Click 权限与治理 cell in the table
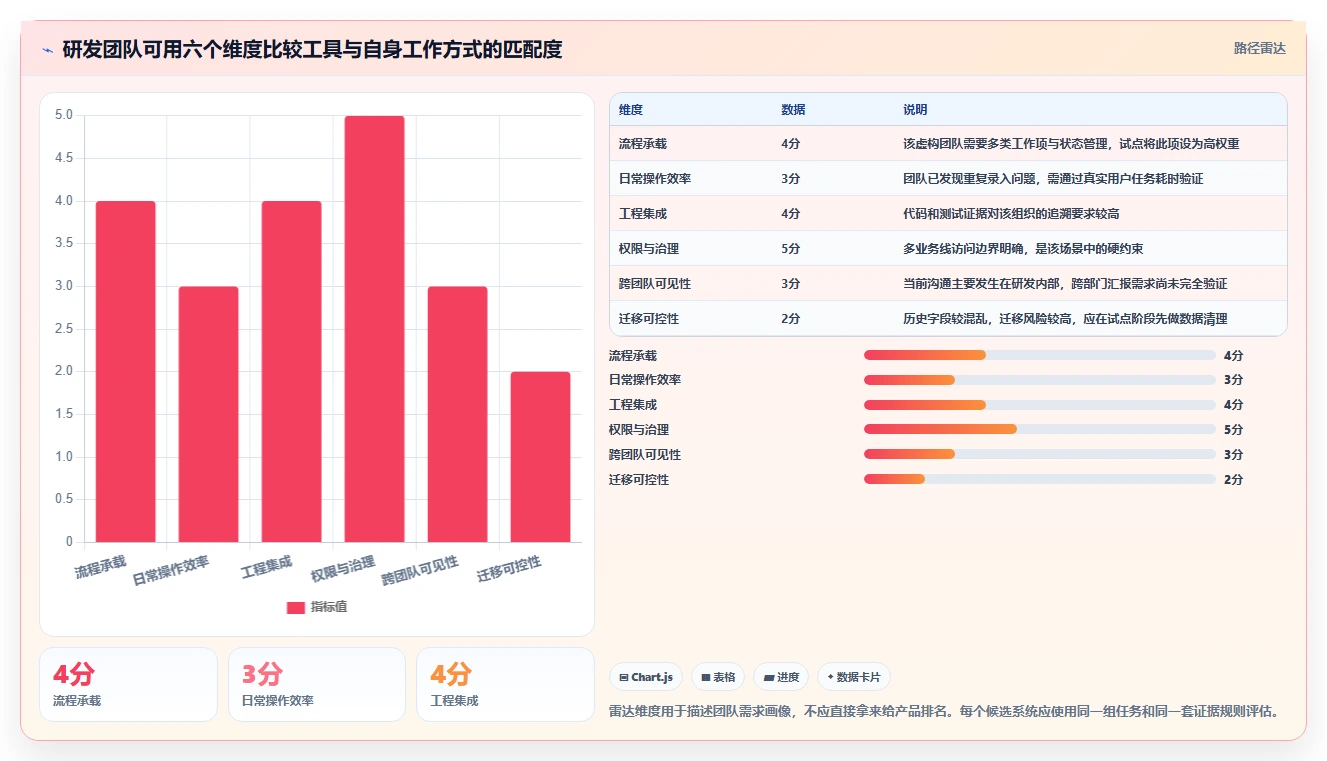This screenshot has width=1327, height=761. 649,249
